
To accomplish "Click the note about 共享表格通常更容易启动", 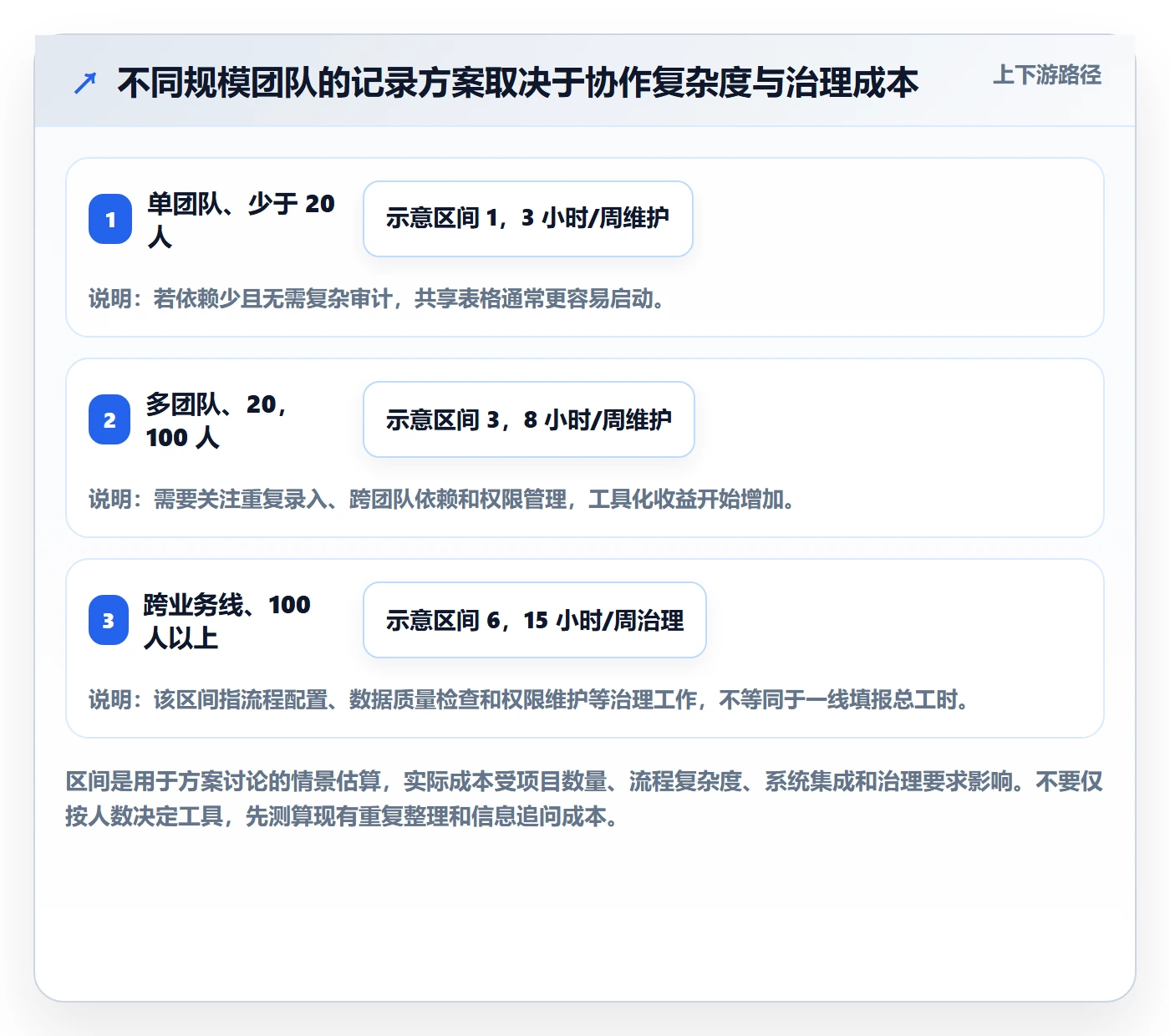I will click(x=377, y=298).
